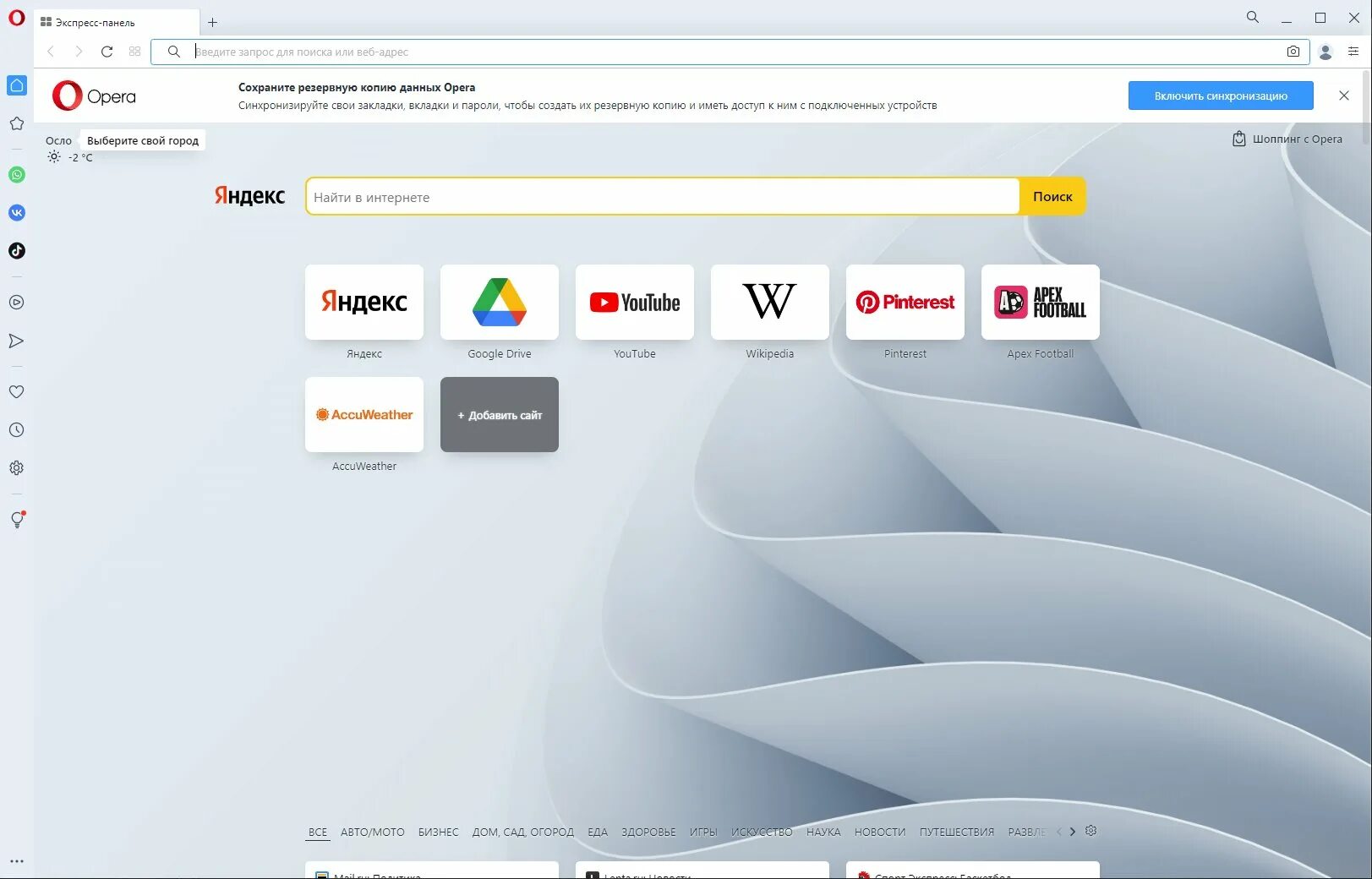Open the НАУКА news category
Image resolution: width=1372 pixels, height=879 pixels.
click(x=823, y=833)
